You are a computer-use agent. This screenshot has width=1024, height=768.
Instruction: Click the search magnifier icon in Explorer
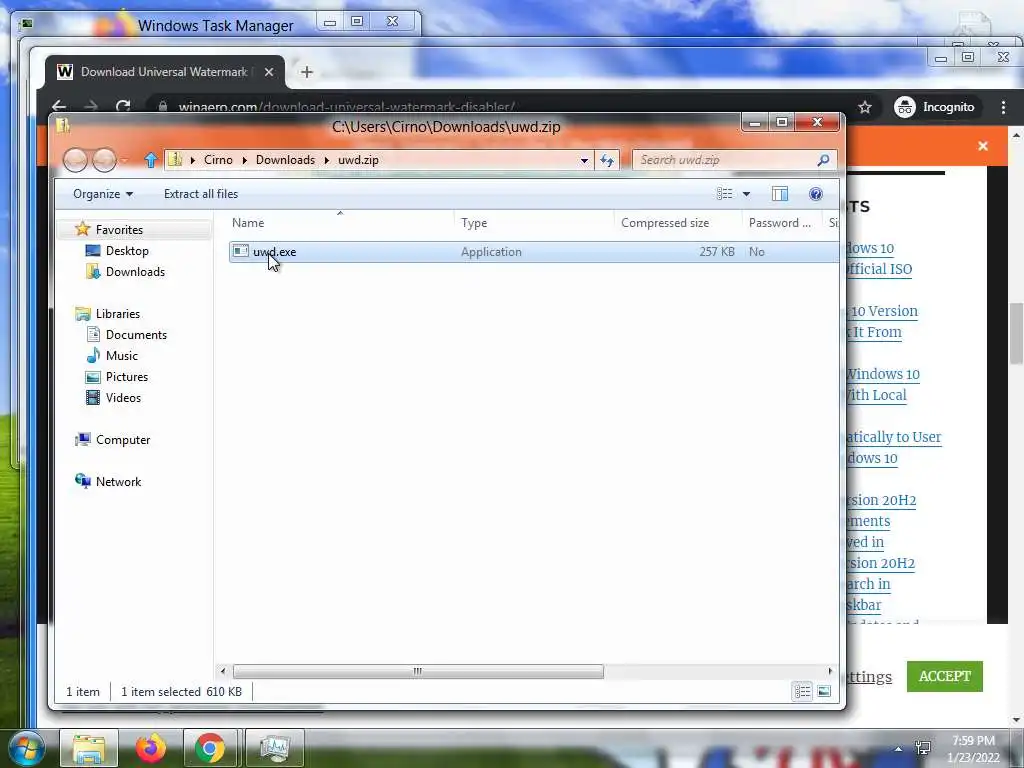point(824,160)
